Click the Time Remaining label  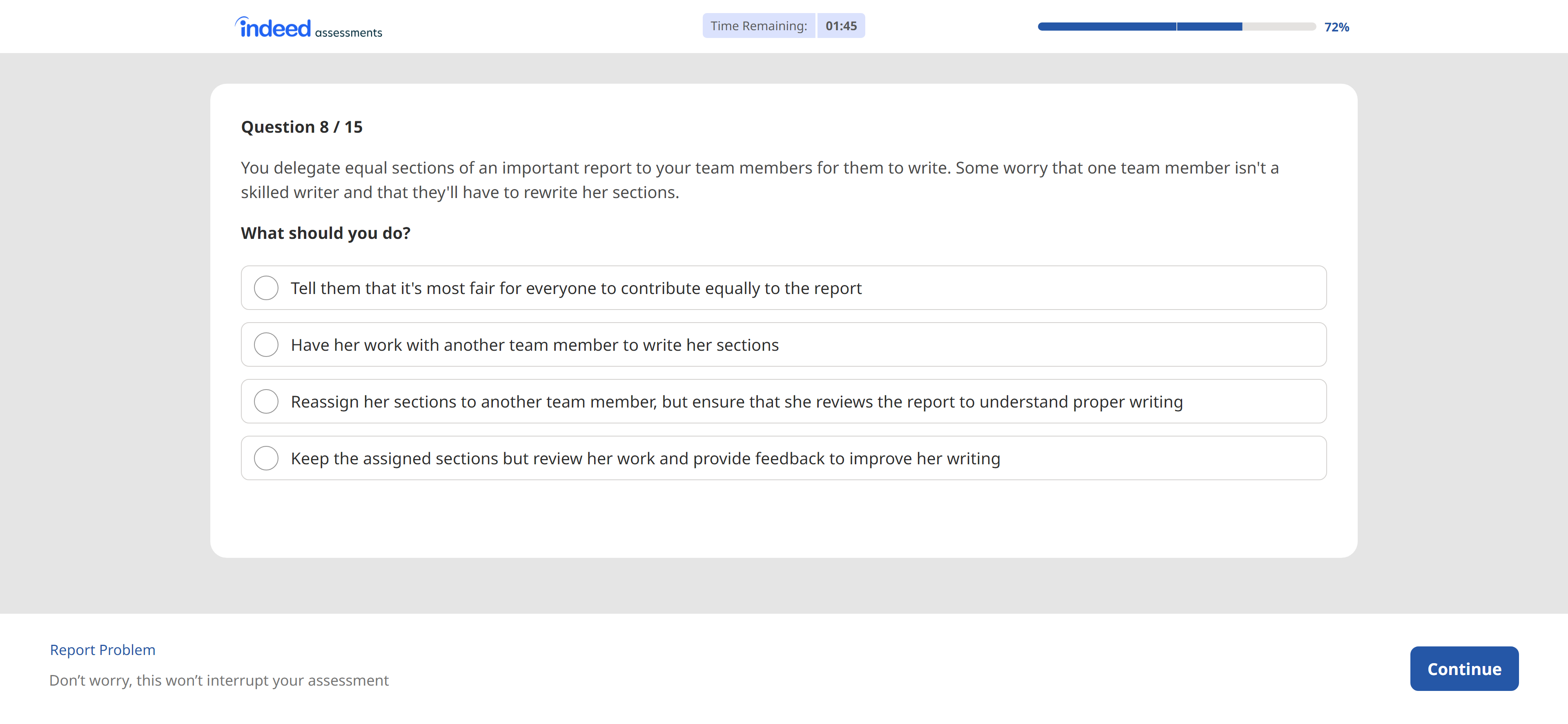pos(758,26)
